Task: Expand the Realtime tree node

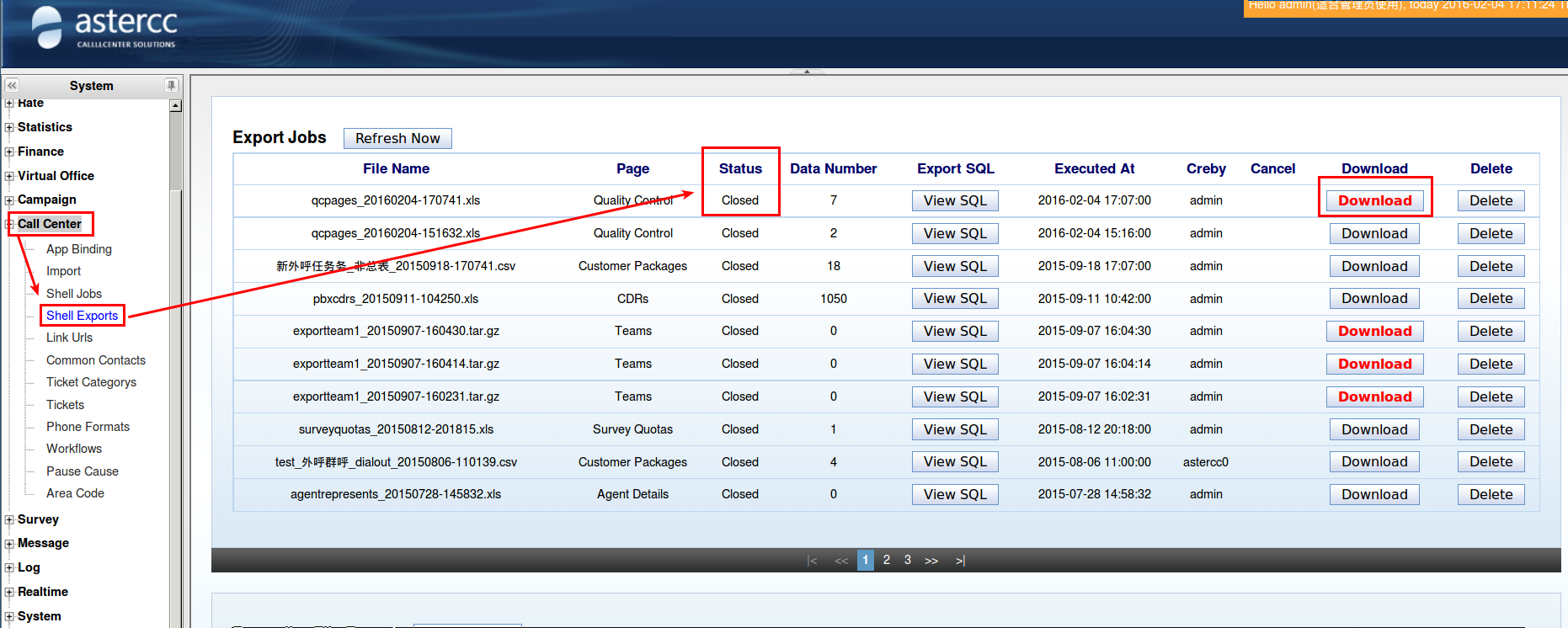Action: 9,593
